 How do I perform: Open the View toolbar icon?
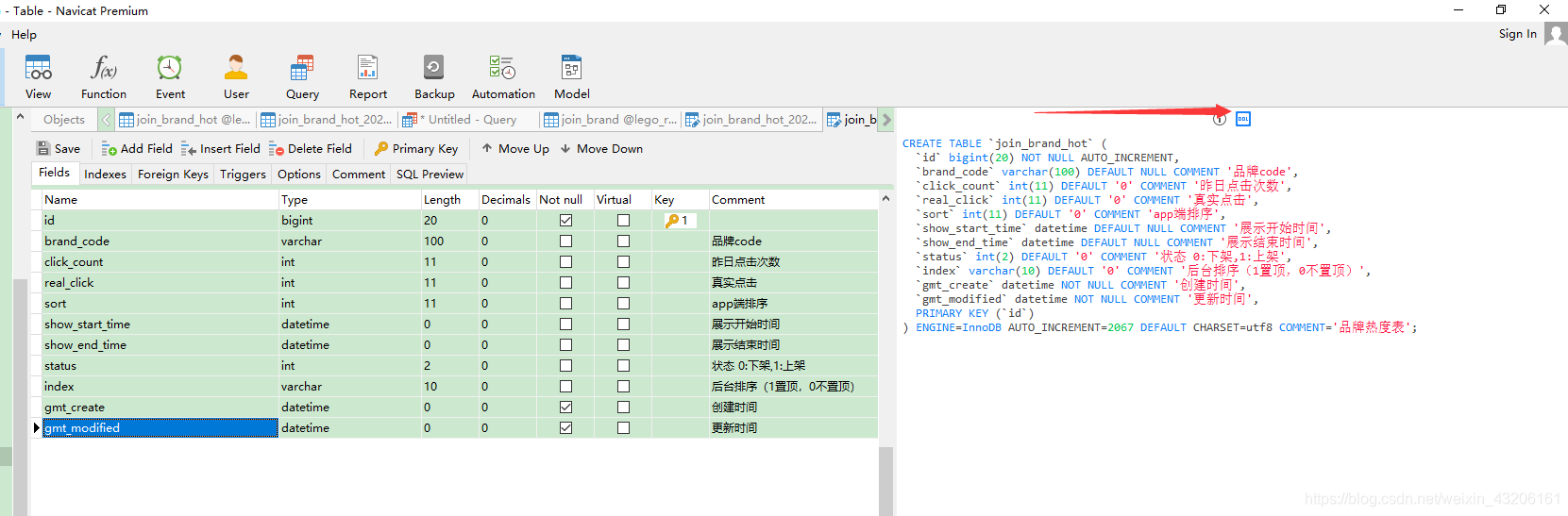coord(39,76)
